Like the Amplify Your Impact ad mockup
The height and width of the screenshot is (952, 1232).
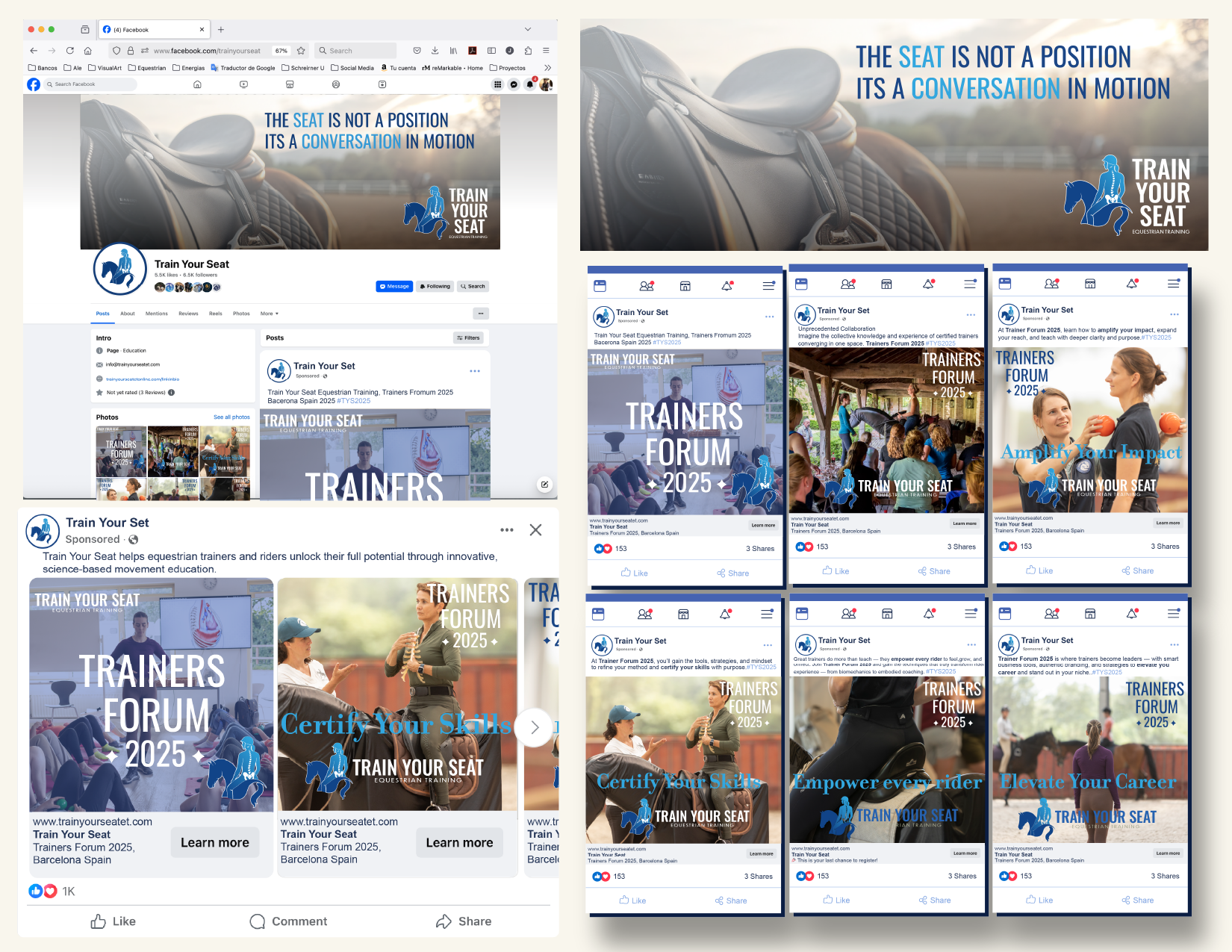point(1039,570)
